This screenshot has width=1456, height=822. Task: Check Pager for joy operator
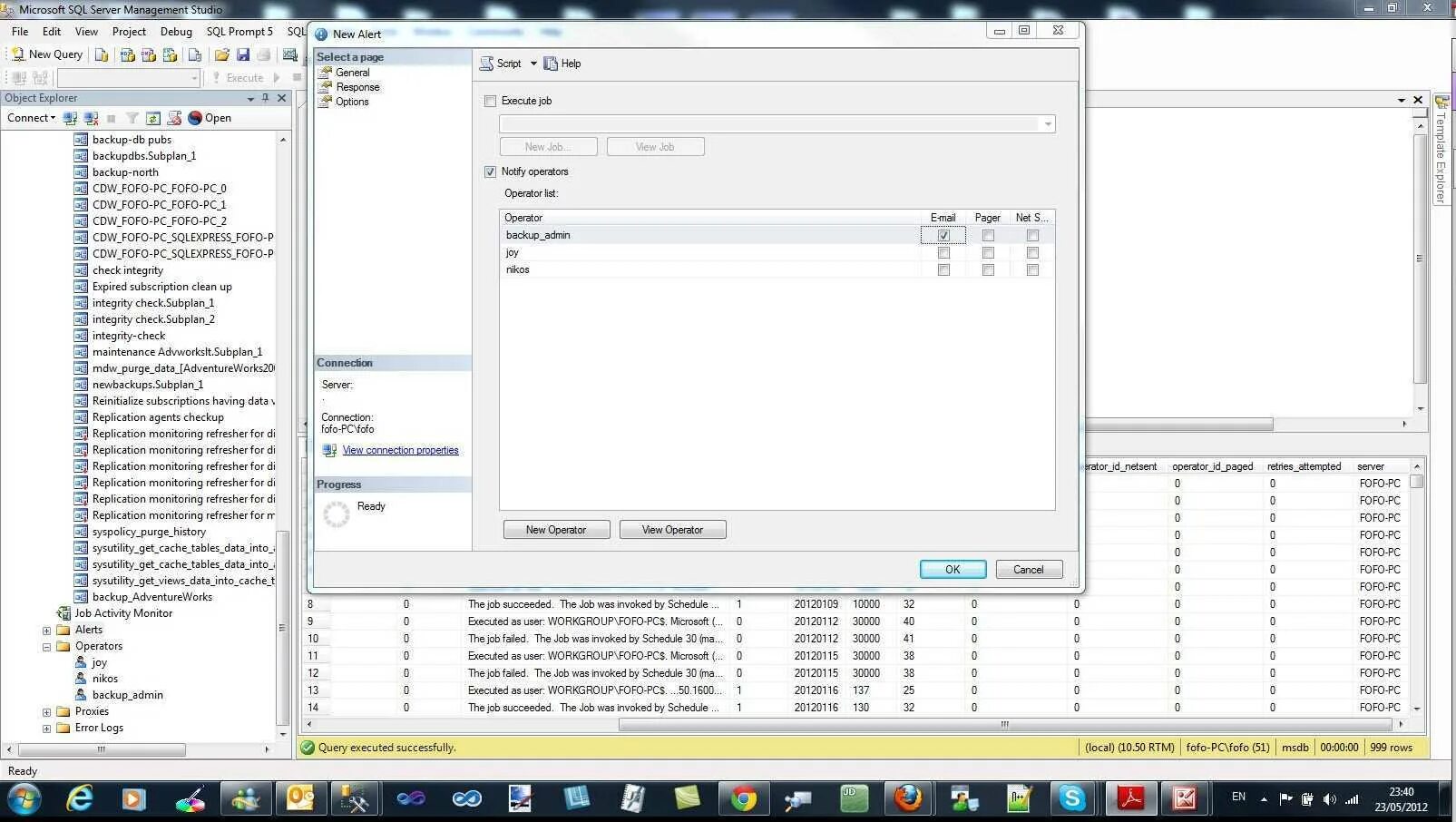coord(988,252)
